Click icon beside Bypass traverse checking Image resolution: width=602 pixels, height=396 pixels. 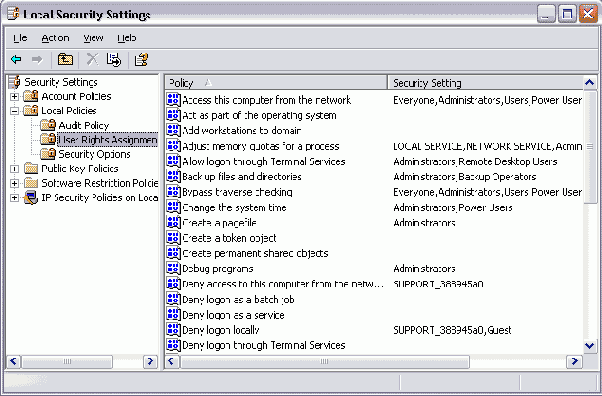[x=174, y=192]
